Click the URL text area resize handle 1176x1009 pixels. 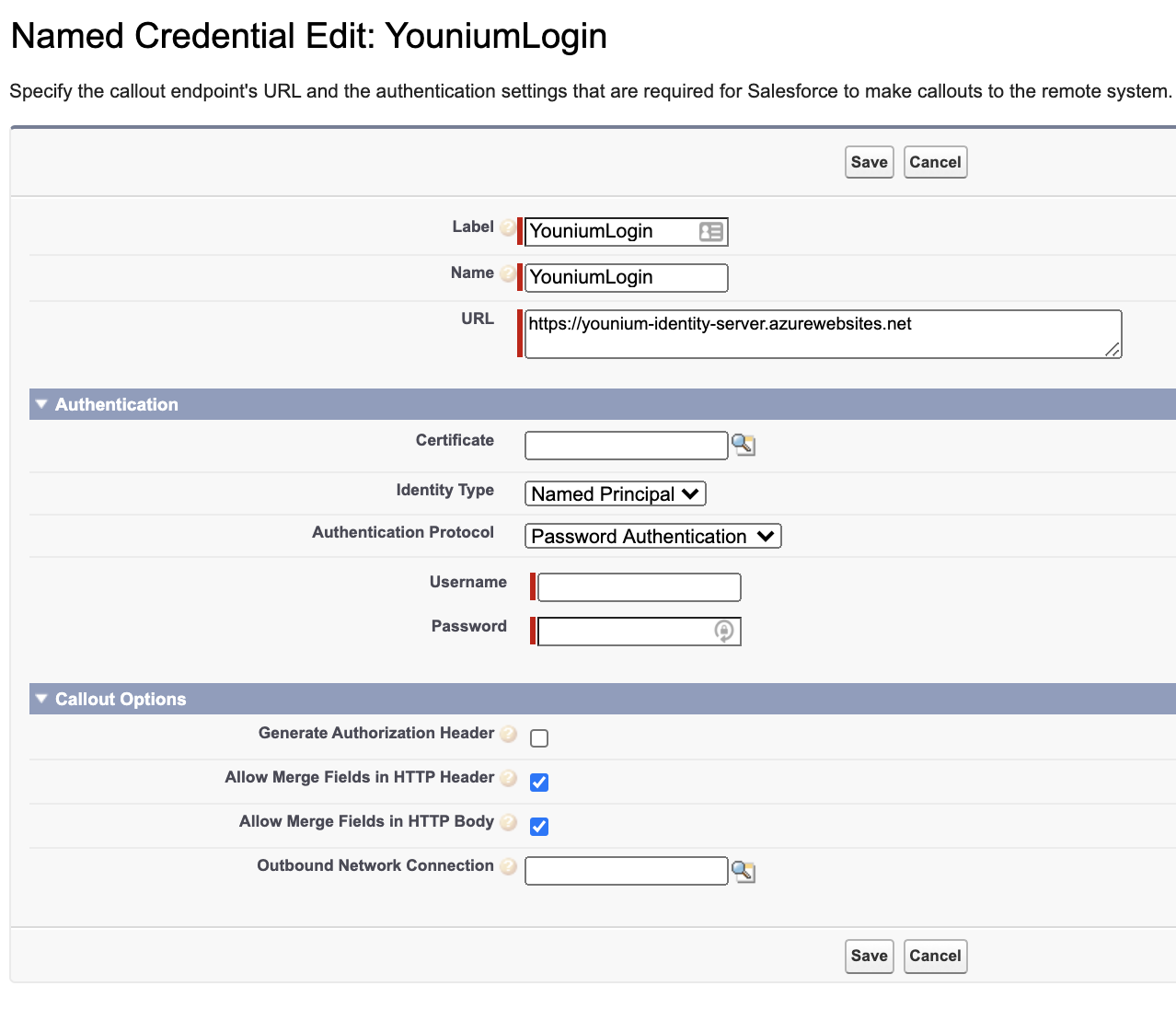tap(1113, 349)
